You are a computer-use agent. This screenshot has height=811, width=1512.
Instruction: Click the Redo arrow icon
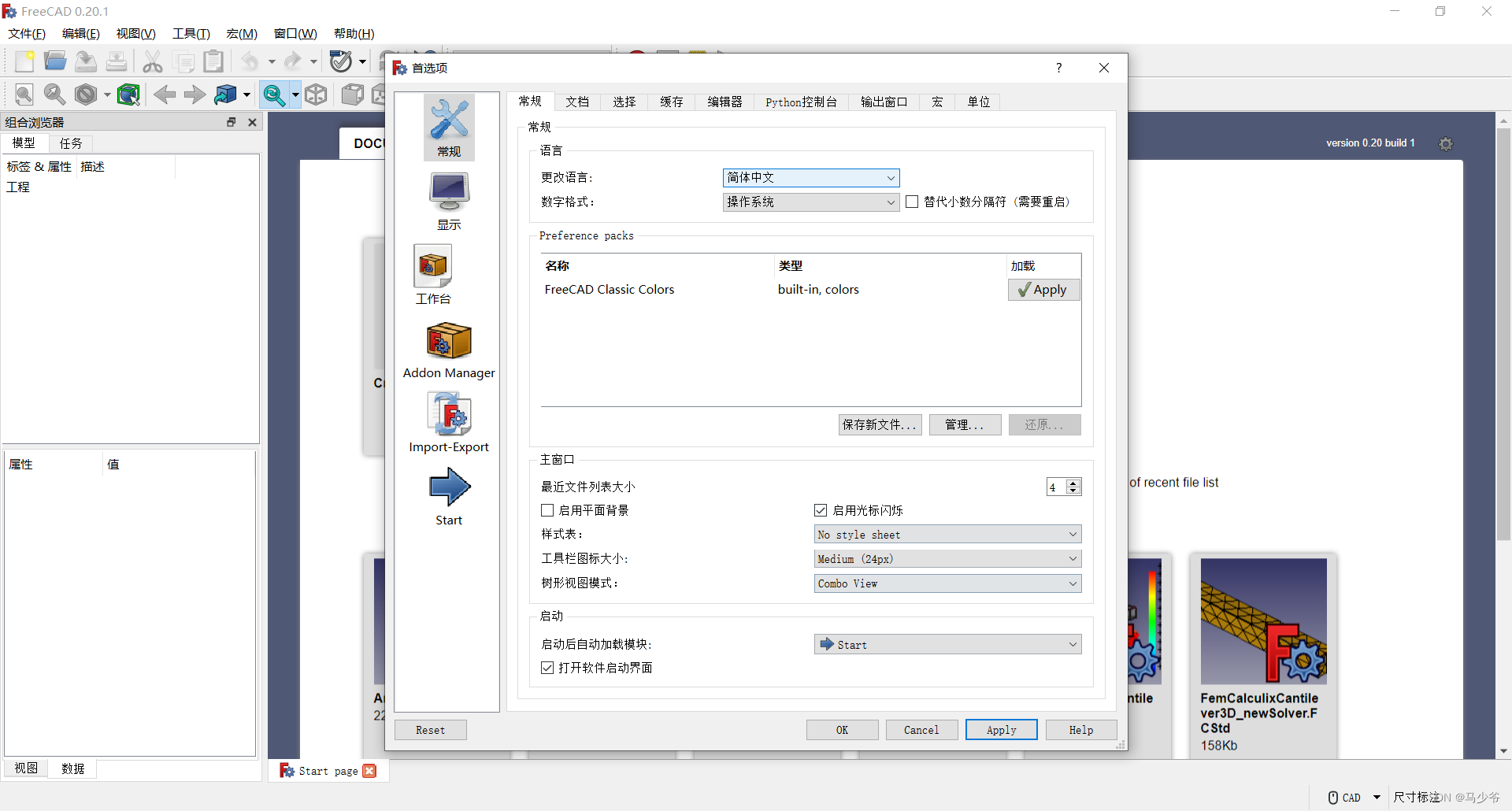pos(293,61)
